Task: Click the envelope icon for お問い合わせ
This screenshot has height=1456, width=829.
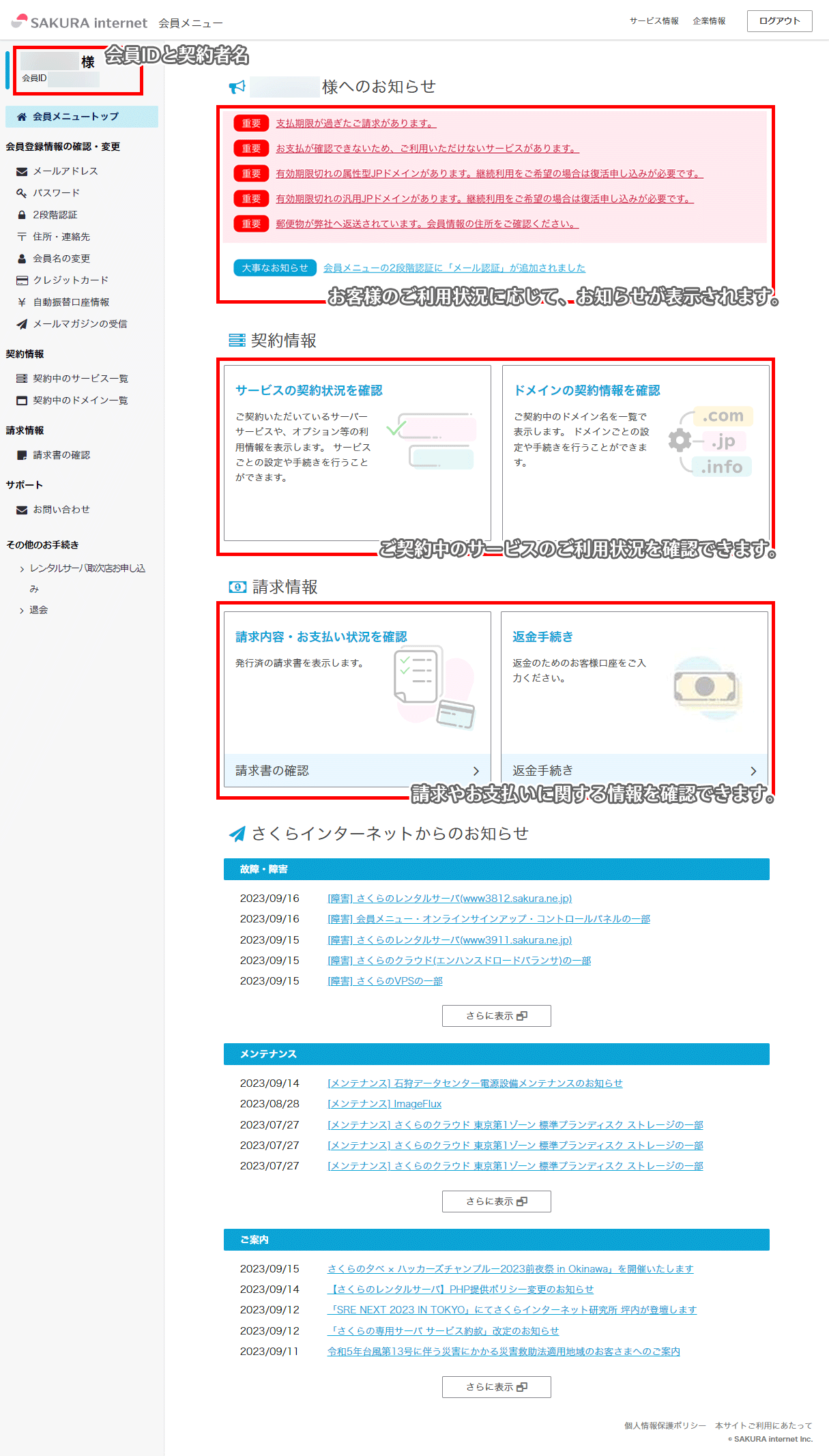Action: point(22,510)
